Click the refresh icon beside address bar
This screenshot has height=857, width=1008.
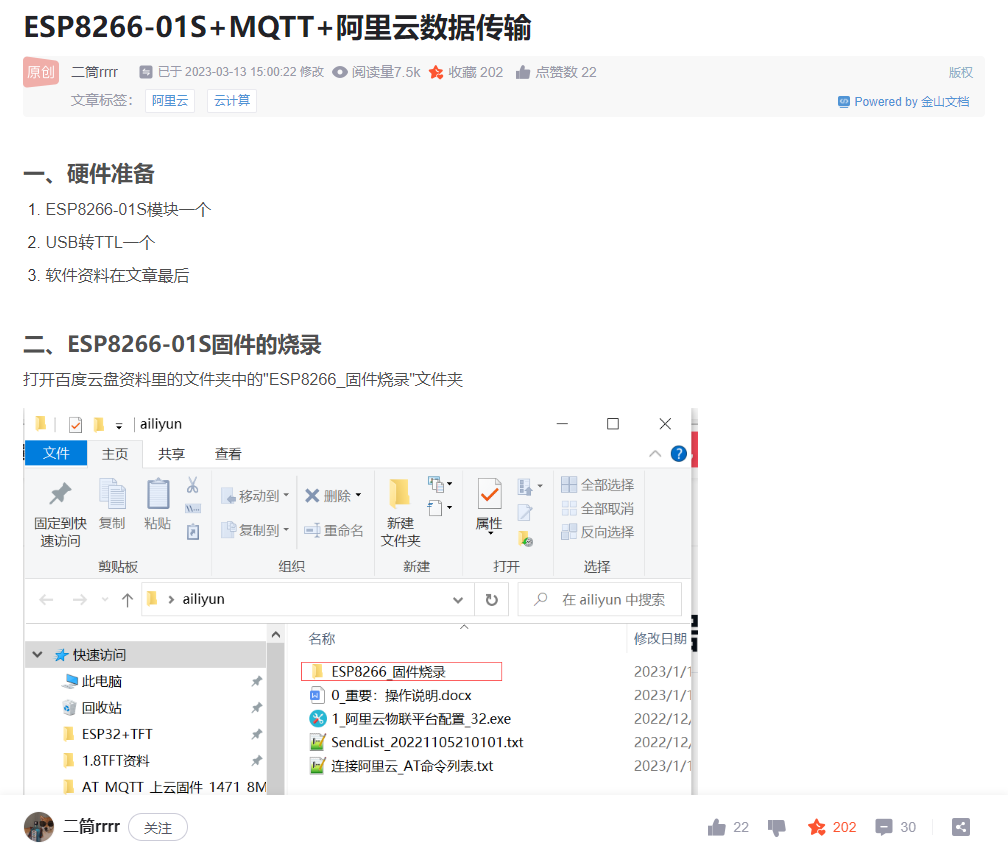(492, 600)
